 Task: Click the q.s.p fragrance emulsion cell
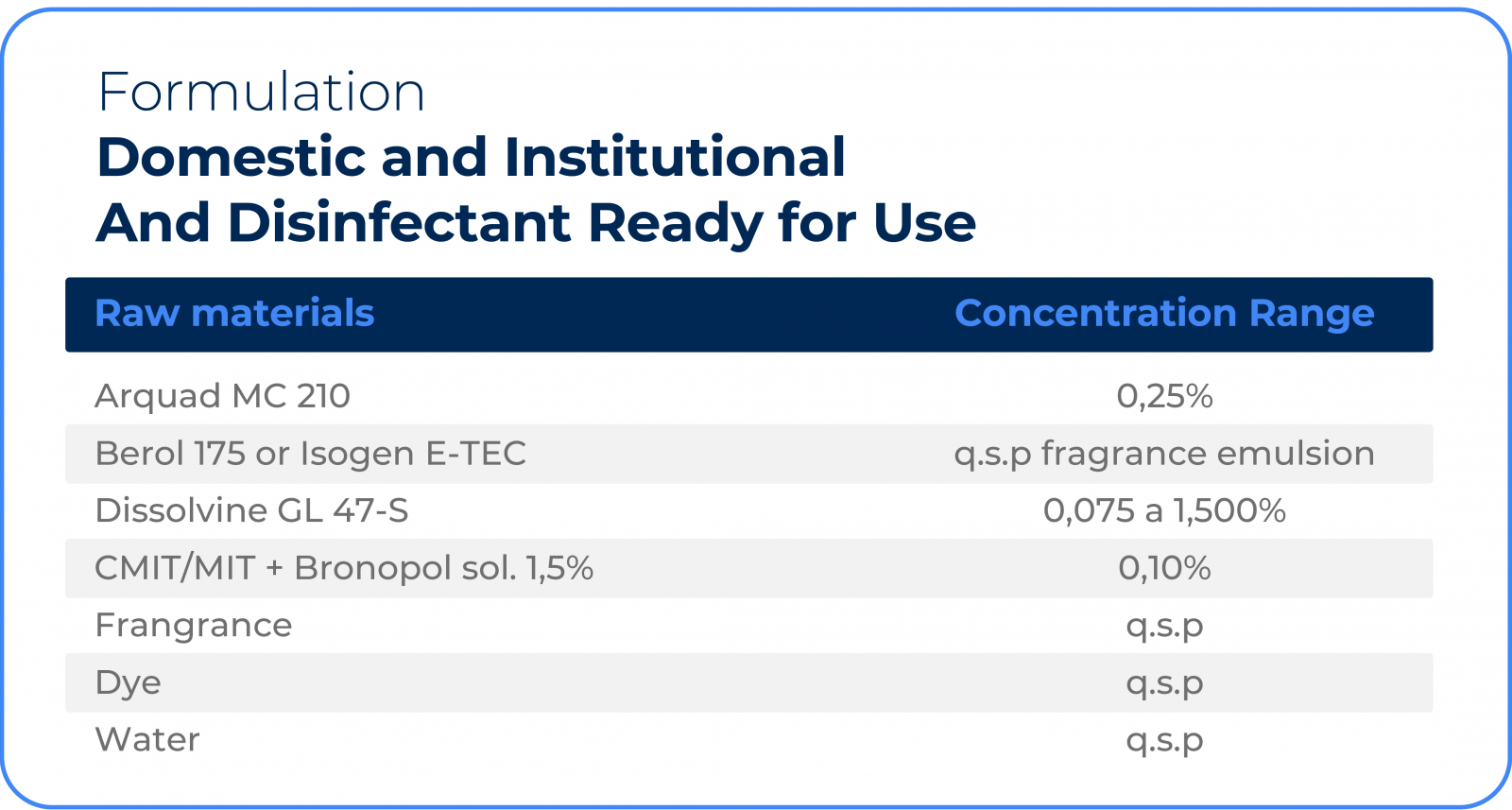click(1164, 455)
